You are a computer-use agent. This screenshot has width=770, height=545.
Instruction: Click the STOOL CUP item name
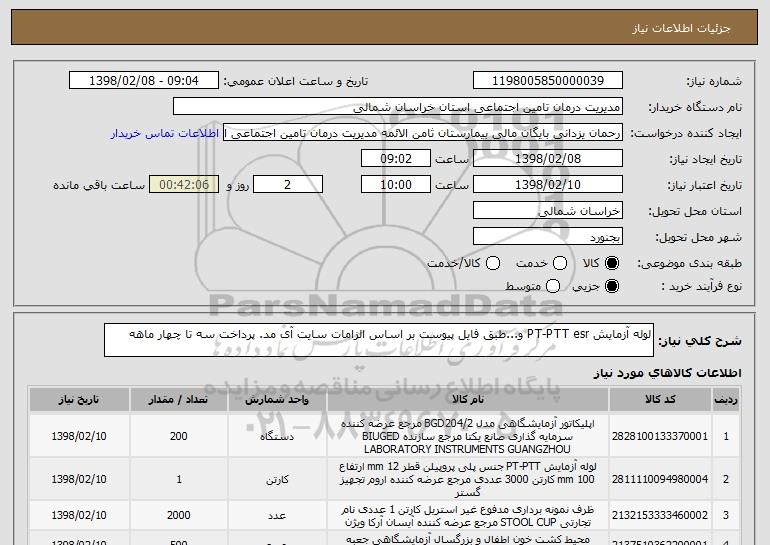[x=468, y=515]
